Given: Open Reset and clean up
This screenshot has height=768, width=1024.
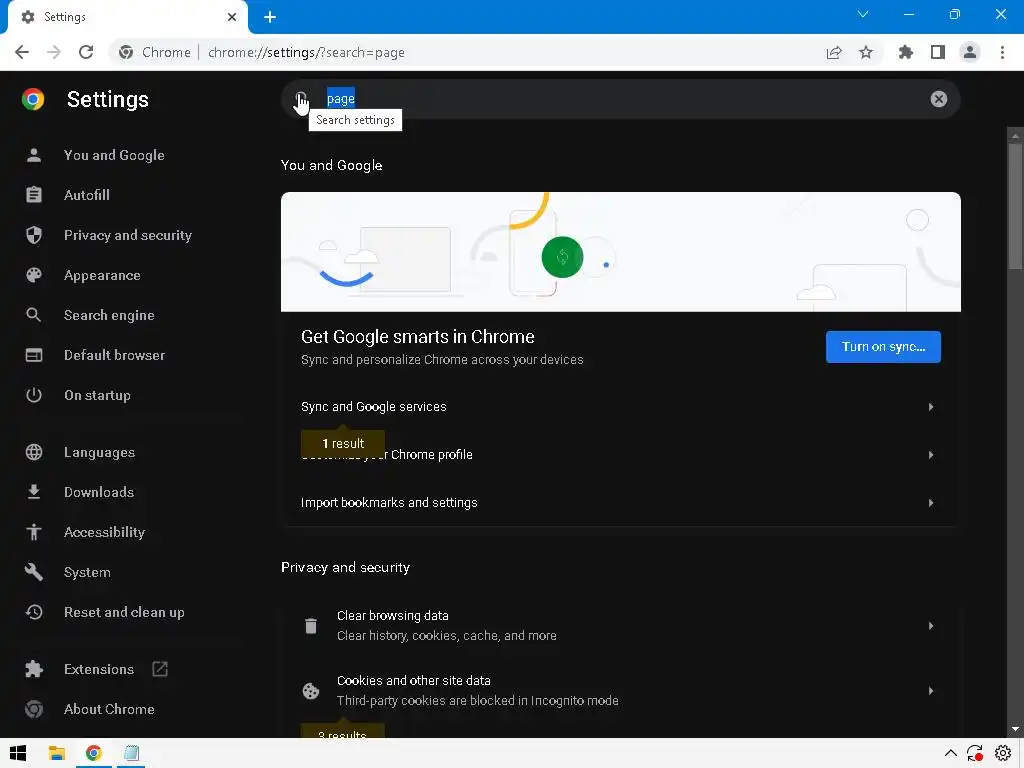Looking at the screenshot, I should pyautogui.click(x=124, y=612).
